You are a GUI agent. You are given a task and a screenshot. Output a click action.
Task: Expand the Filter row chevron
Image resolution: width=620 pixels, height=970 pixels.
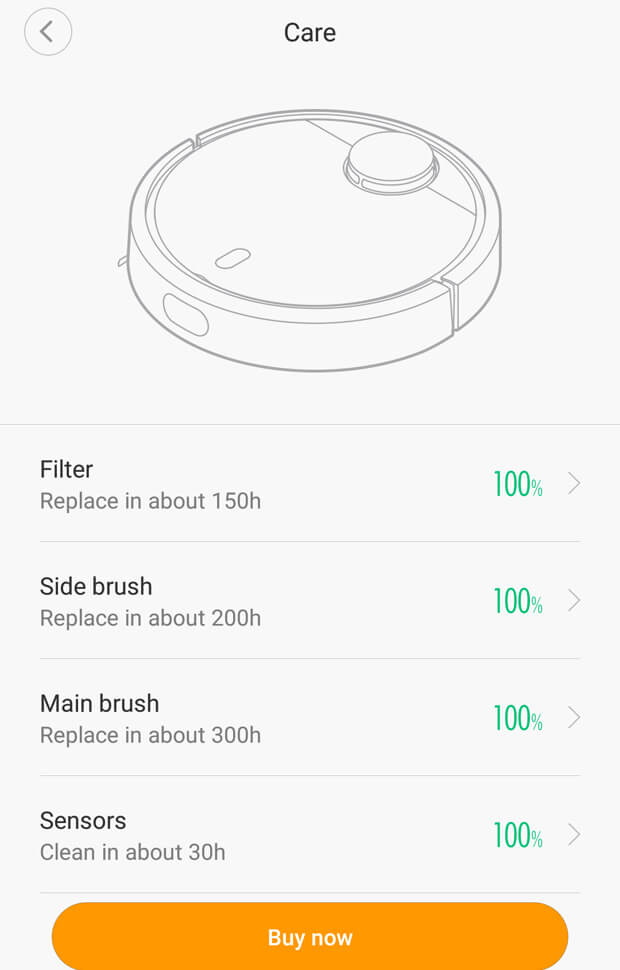point(574,484)
